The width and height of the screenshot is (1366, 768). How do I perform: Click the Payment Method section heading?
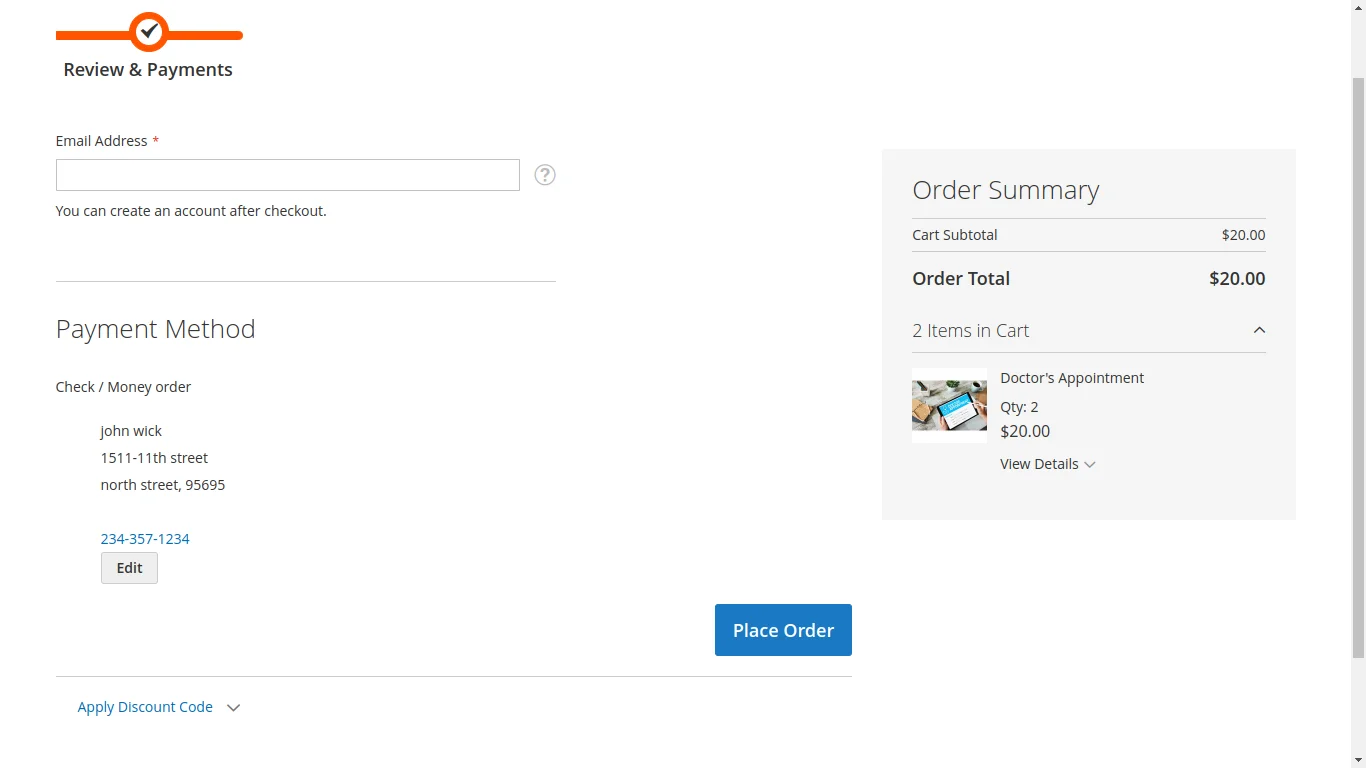point(155,329)
